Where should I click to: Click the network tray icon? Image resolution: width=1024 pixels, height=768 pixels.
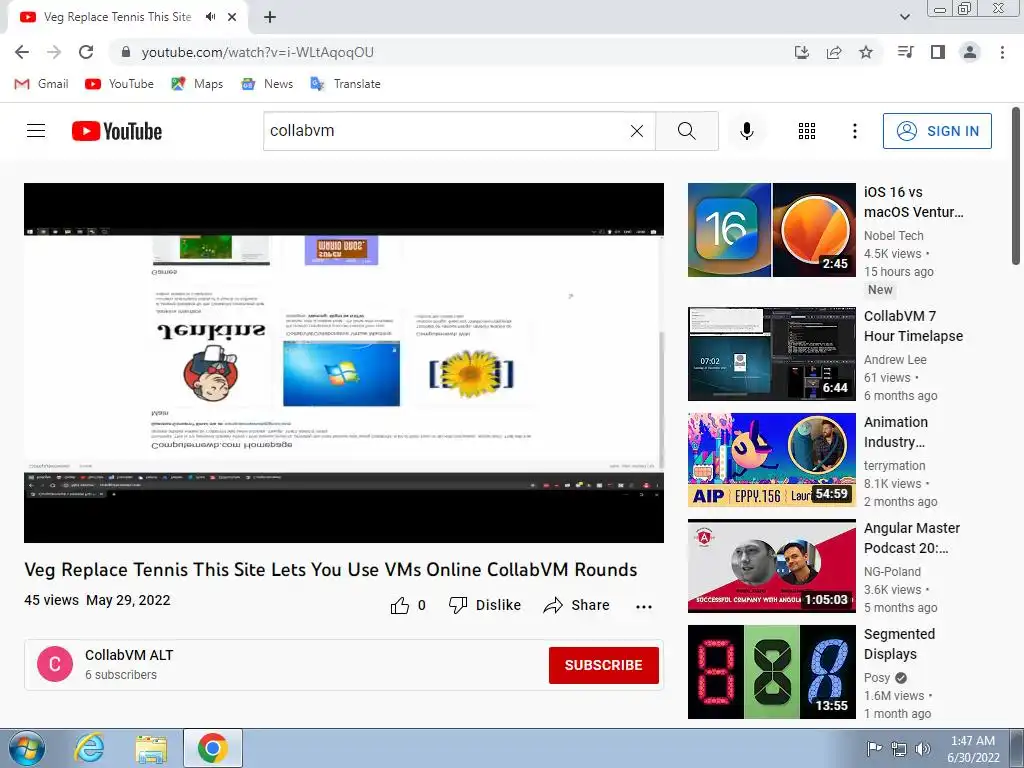tap(899, 749)
